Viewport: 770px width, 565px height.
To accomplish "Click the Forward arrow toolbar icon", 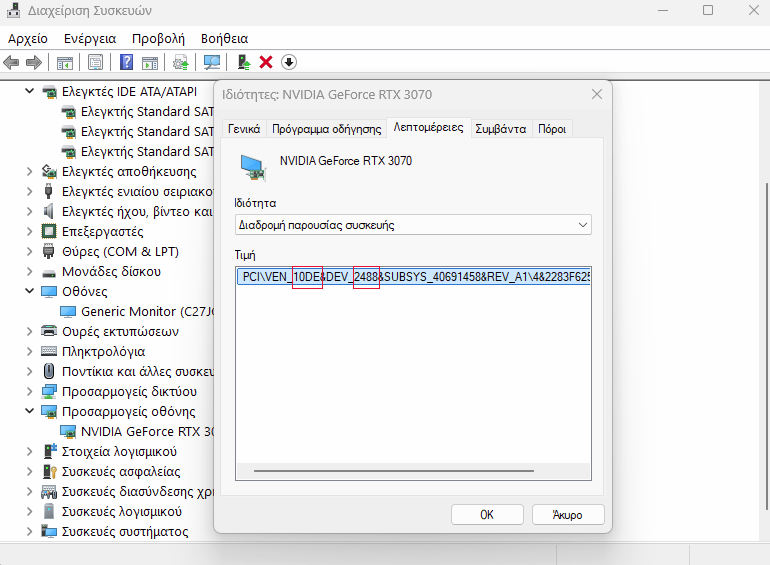I will point(33,62).
